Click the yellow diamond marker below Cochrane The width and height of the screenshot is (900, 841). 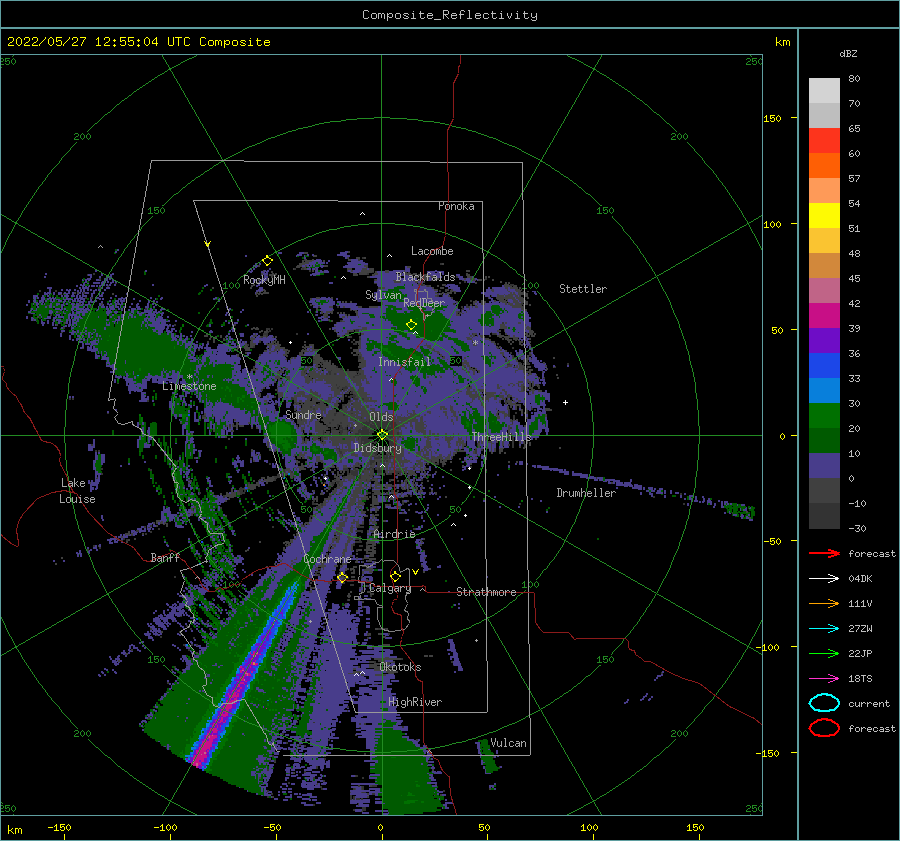tap(342, 577)
